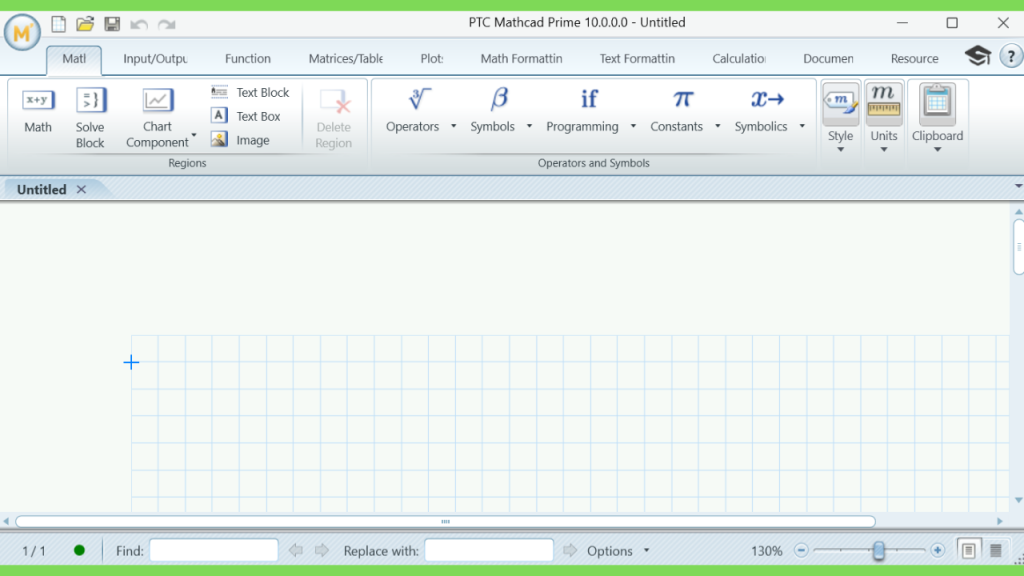Switch to the Matrices/Tables tab
1024x576 pixels.
coord(345,59)
